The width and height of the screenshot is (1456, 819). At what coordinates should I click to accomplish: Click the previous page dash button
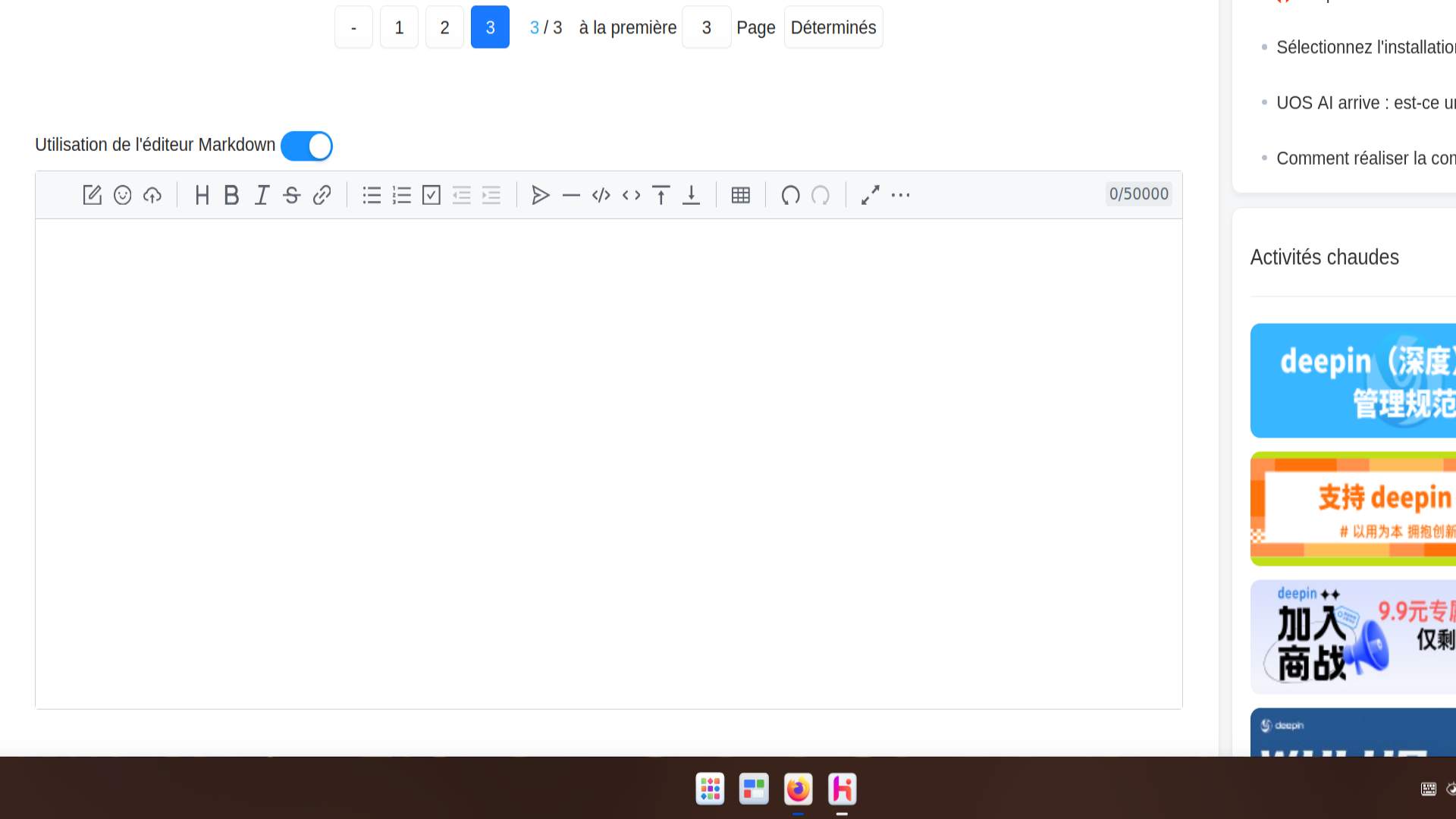(x=353, y=27)
